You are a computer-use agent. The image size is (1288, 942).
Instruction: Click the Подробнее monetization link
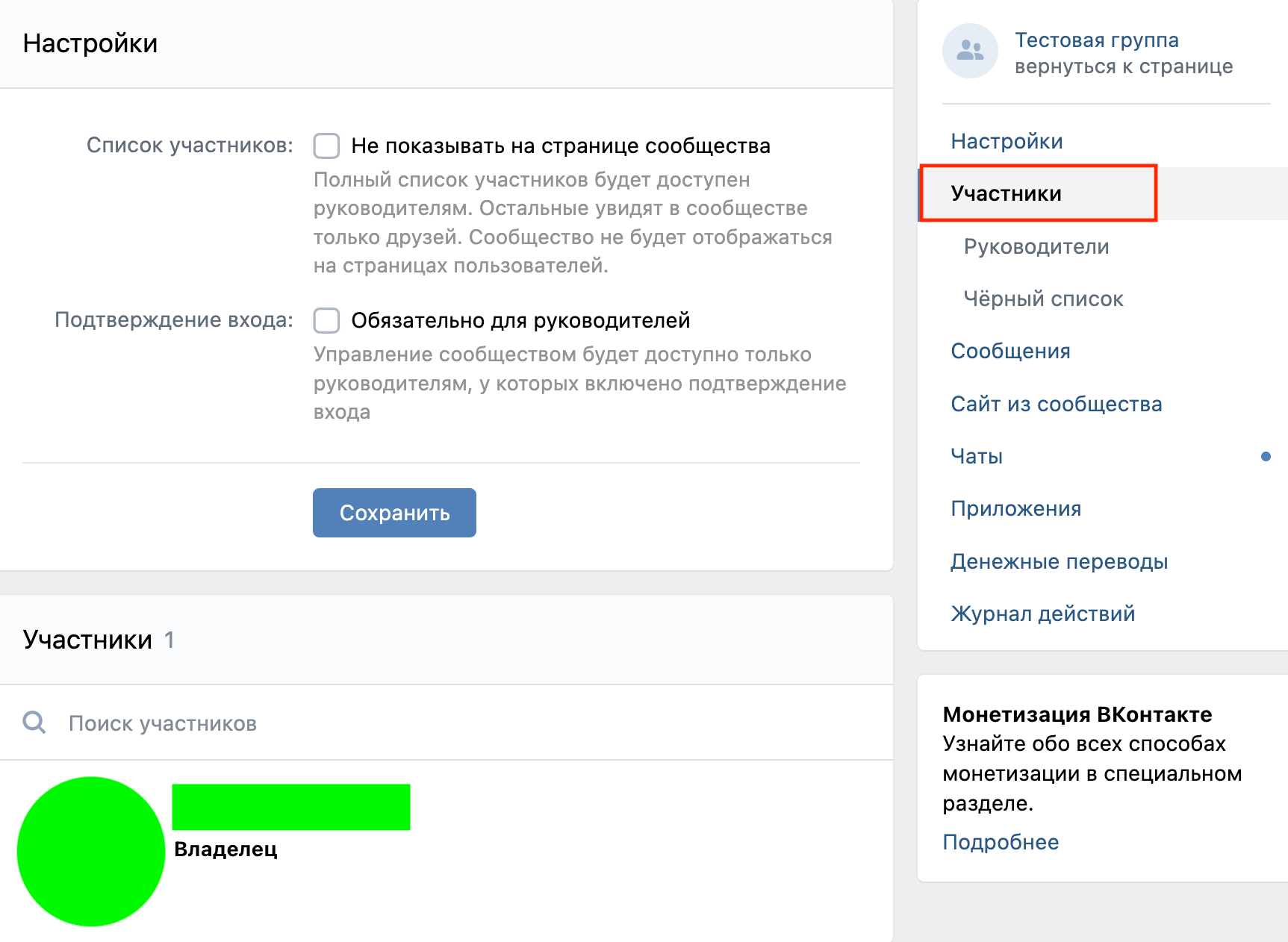coord(1001,842)
